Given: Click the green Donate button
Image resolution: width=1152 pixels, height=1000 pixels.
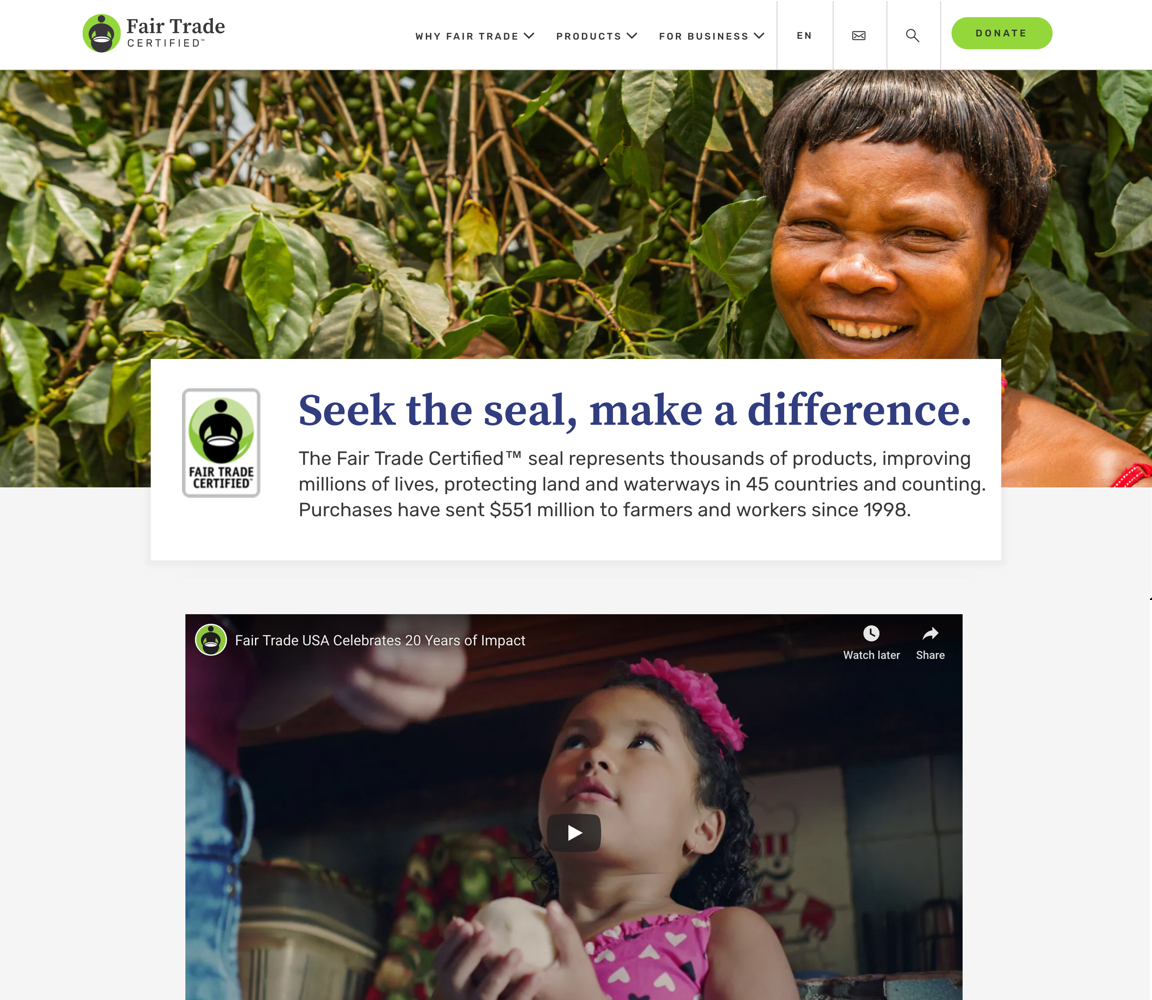Looking at the screenshot, I should 1001,33.
